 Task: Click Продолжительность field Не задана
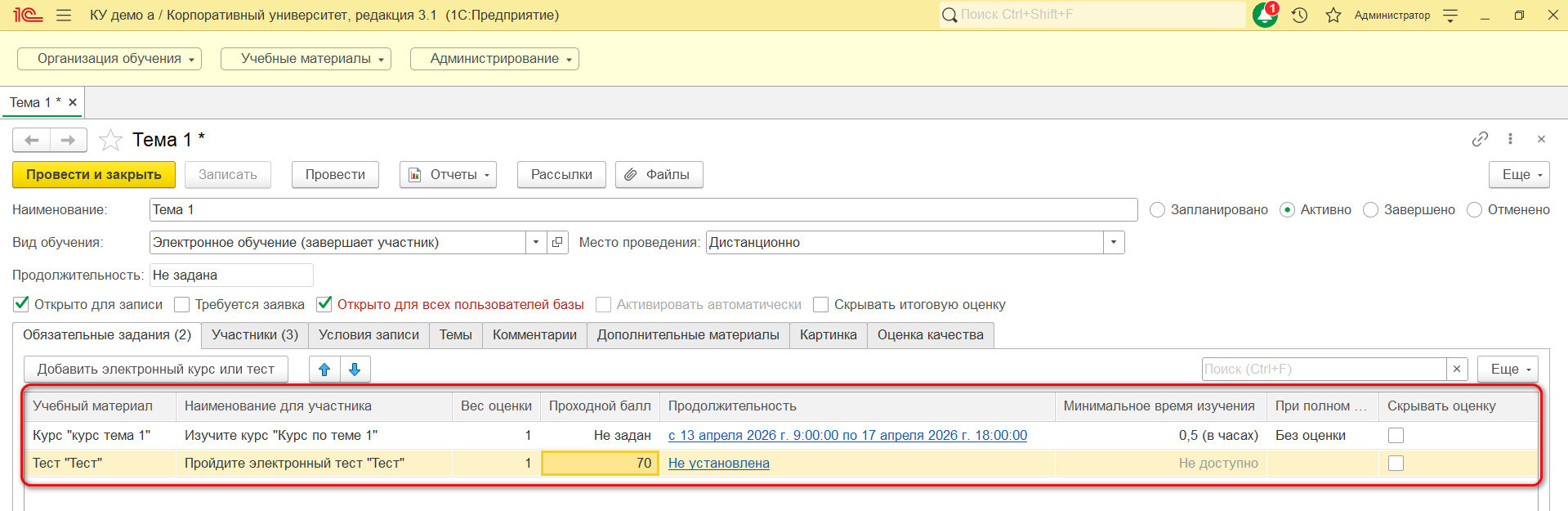pos(231,276)
